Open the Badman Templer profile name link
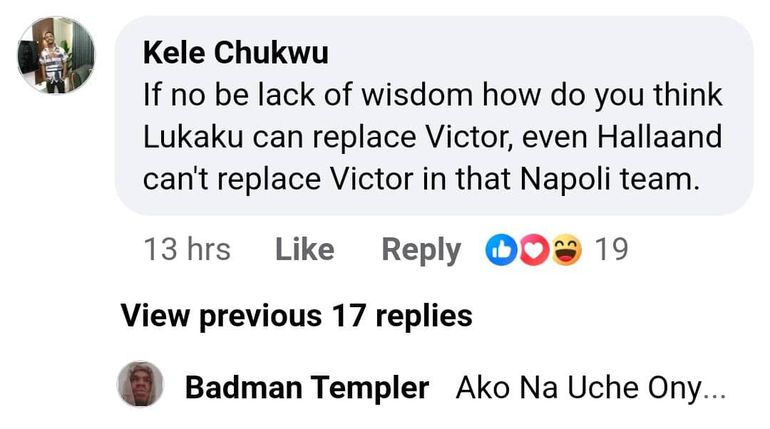 pyautogui.click(x=307, y=387)
